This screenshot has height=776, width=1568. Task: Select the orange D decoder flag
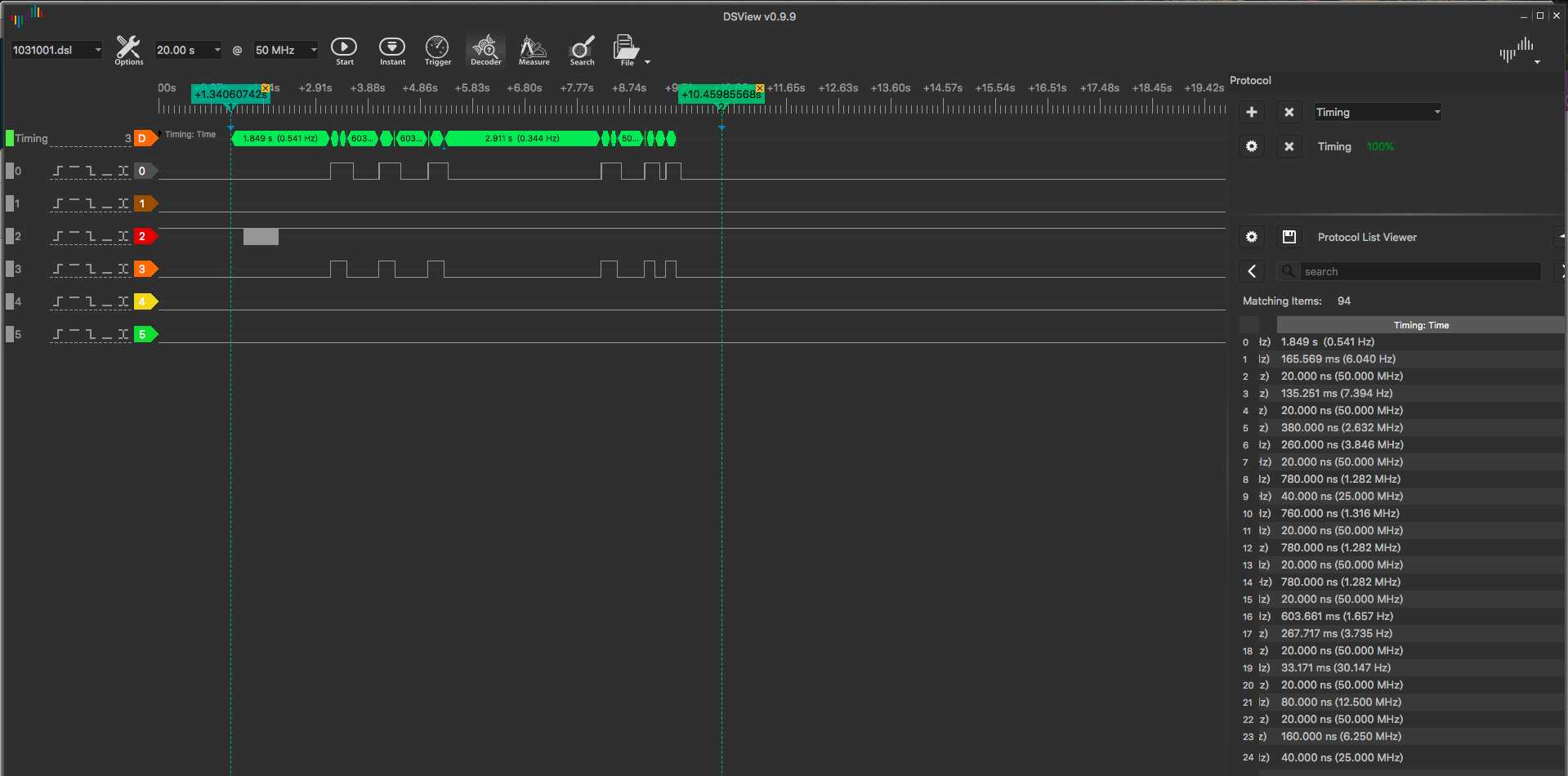click(145, 138)
